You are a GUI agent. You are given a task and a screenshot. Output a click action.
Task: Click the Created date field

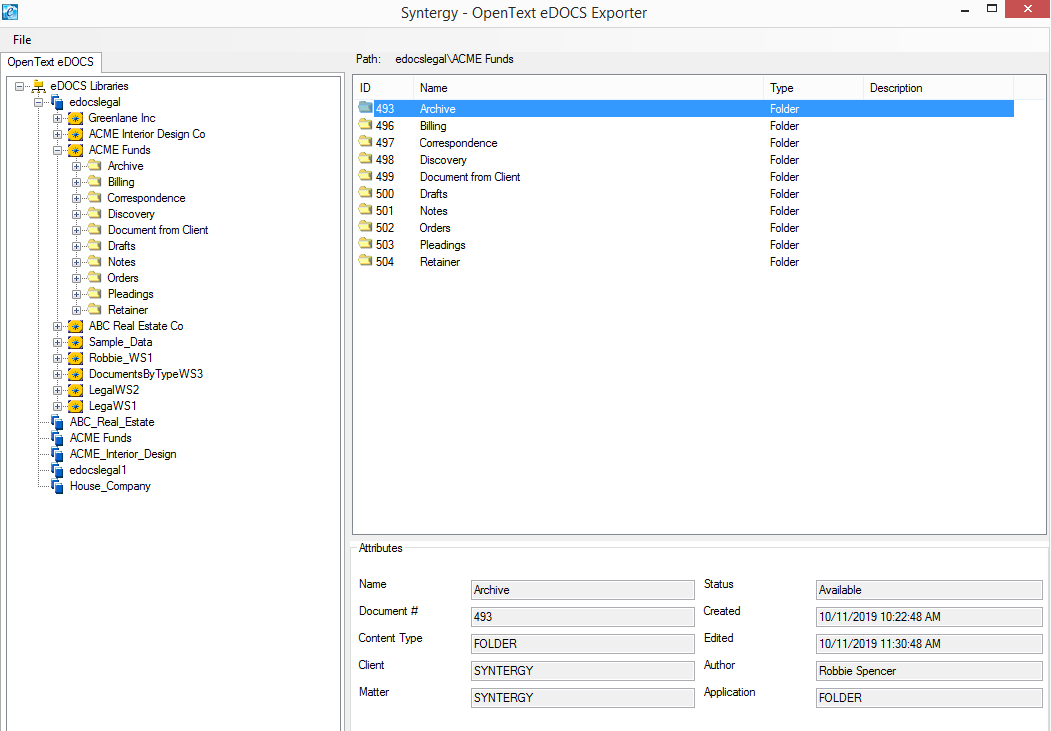click(x=929, y=617)
